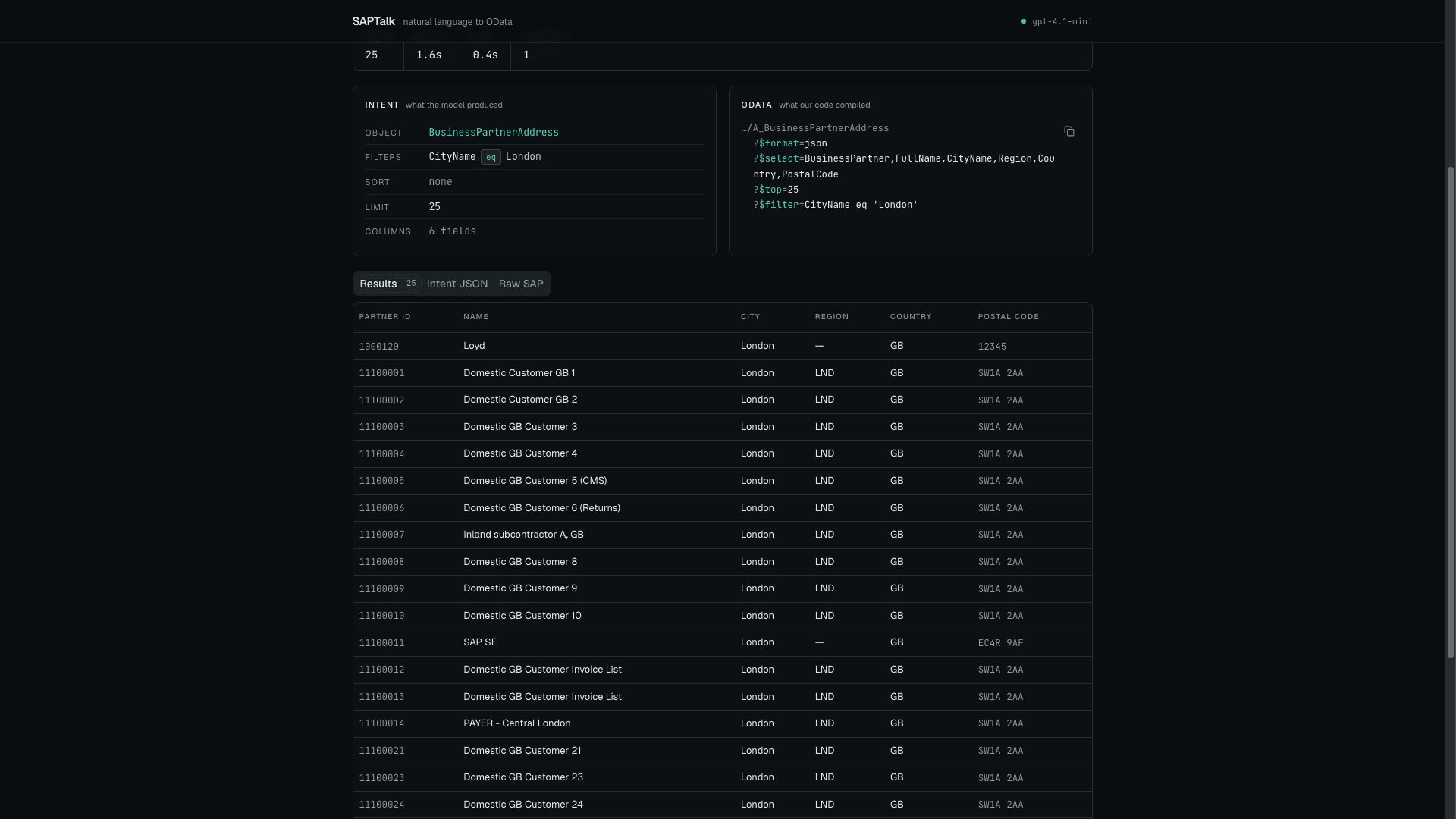Click the $top=25 line in OData

[776, 190]
